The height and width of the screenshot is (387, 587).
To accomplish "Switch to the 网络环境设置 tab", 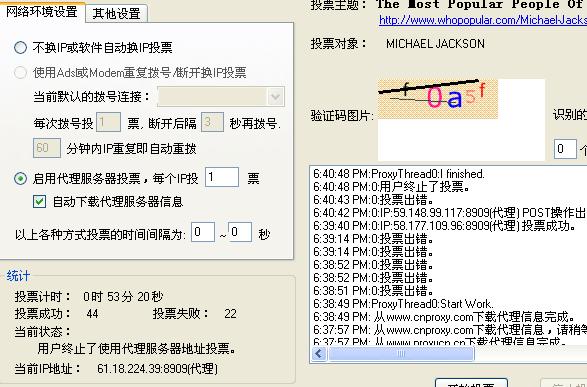I will tap(42, 12).
